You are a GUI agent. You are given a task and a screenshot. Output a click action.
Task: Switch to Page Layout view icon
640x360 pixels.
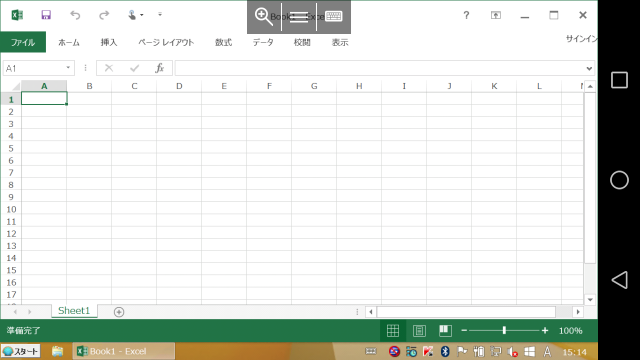point(419,331)
